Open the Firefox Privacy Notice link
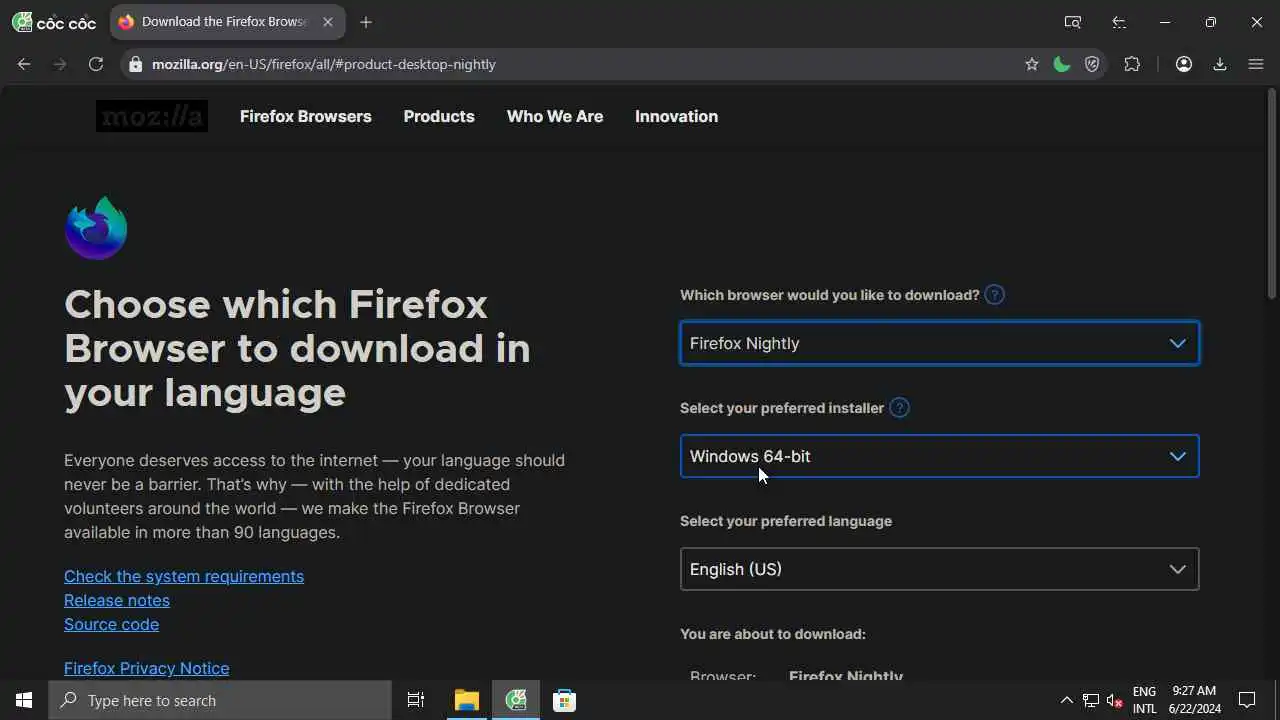Screen dimensions: 1280x720 [x=146, y=668]
